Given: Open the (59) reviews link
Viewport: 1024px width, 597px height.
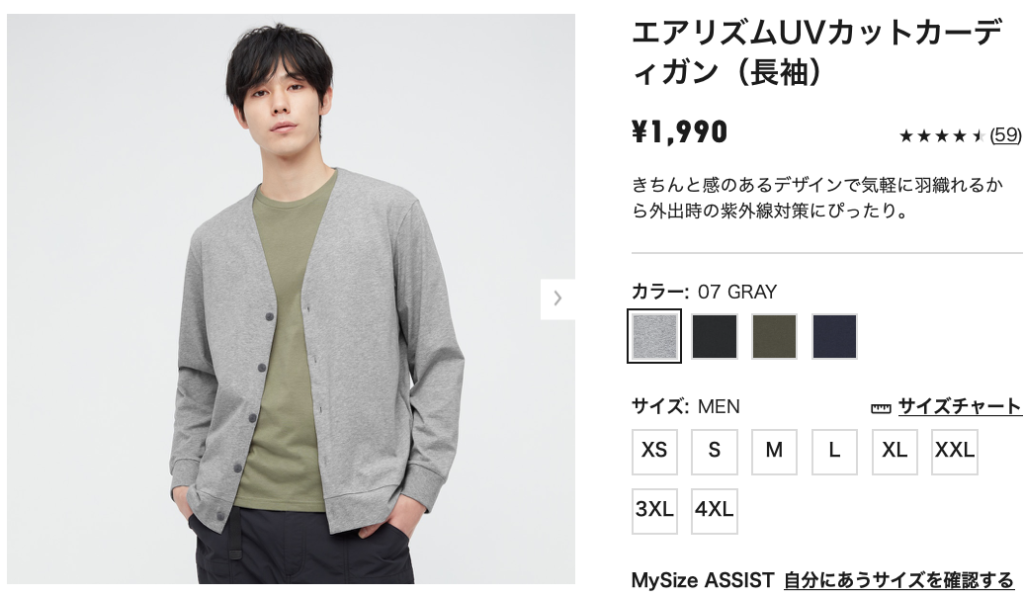Looking at the screenshot, I should click(x=1006, y=135).
